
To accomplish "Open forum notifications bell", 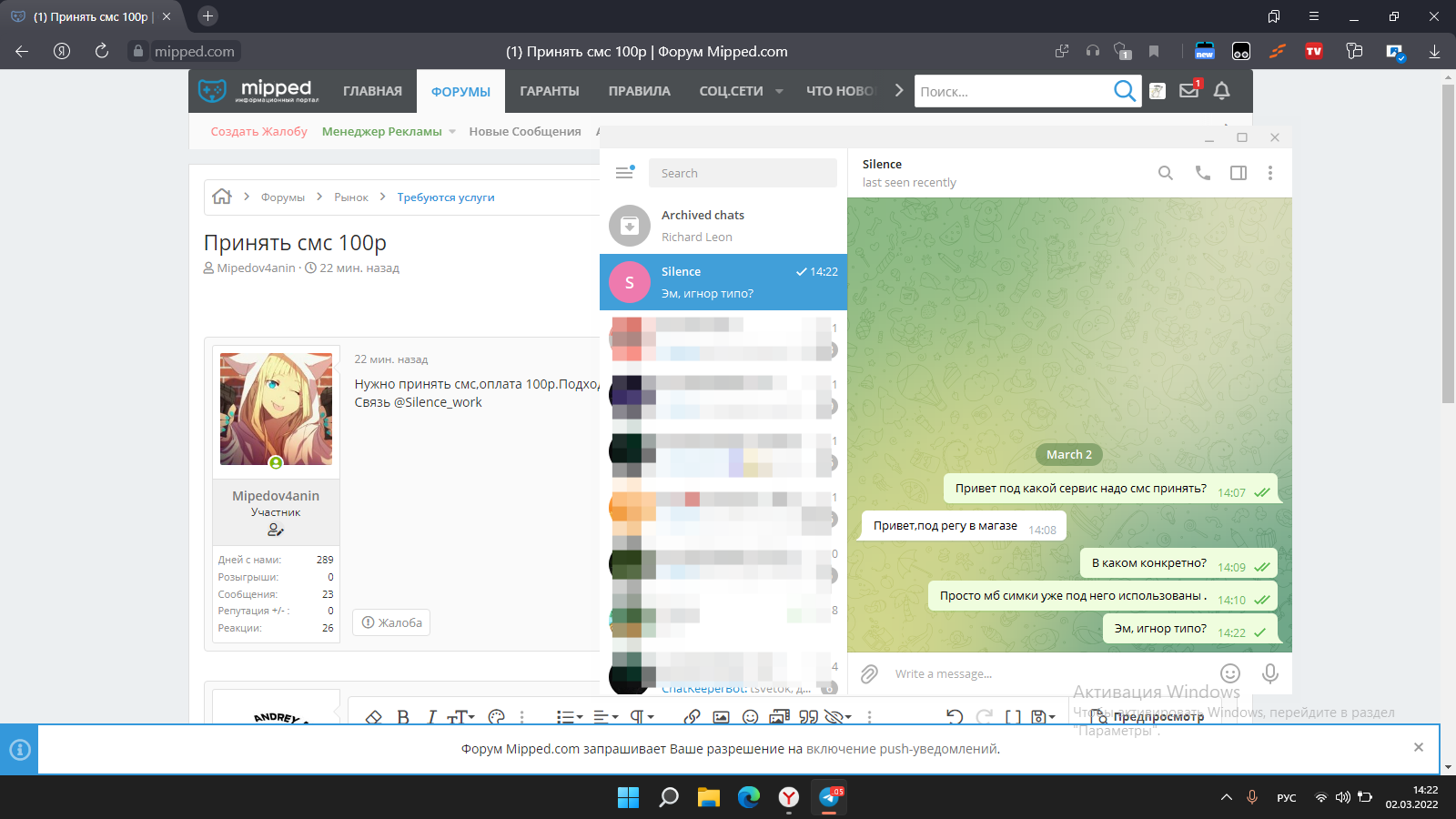I will [1222, 90].
